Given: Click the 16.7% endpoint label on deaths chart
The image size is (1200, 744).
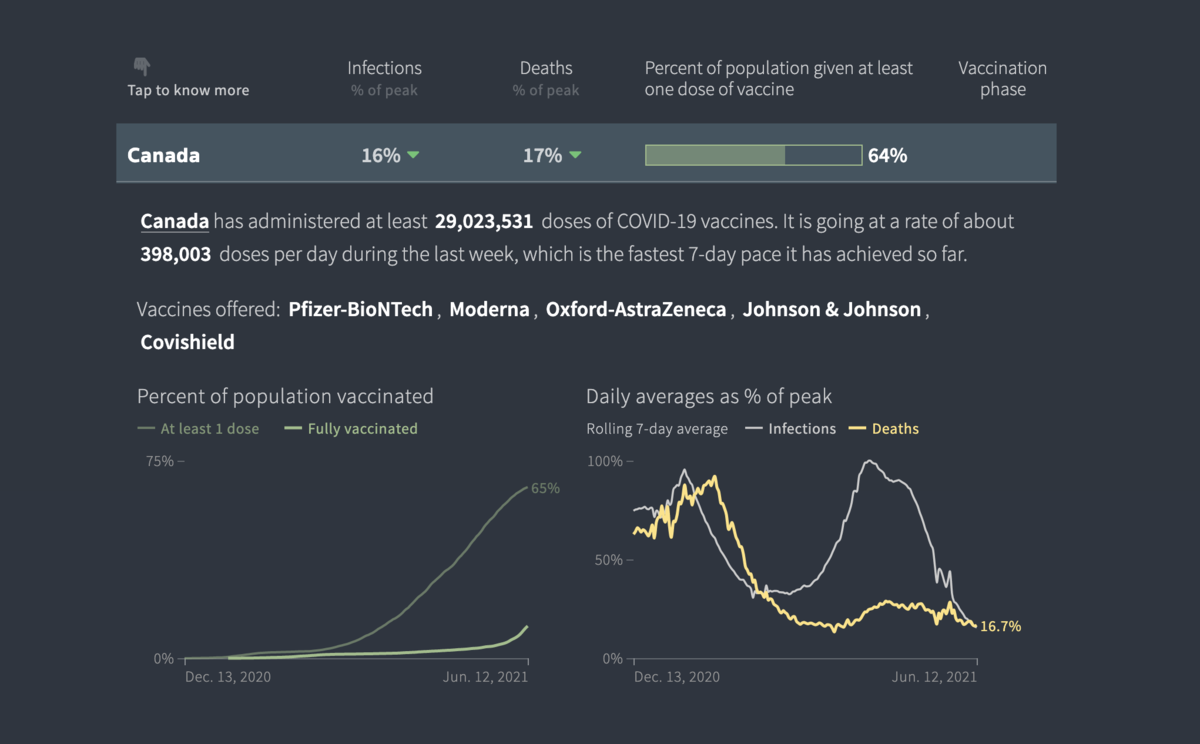Looking at the screenshot, I should coord(1000,627).
